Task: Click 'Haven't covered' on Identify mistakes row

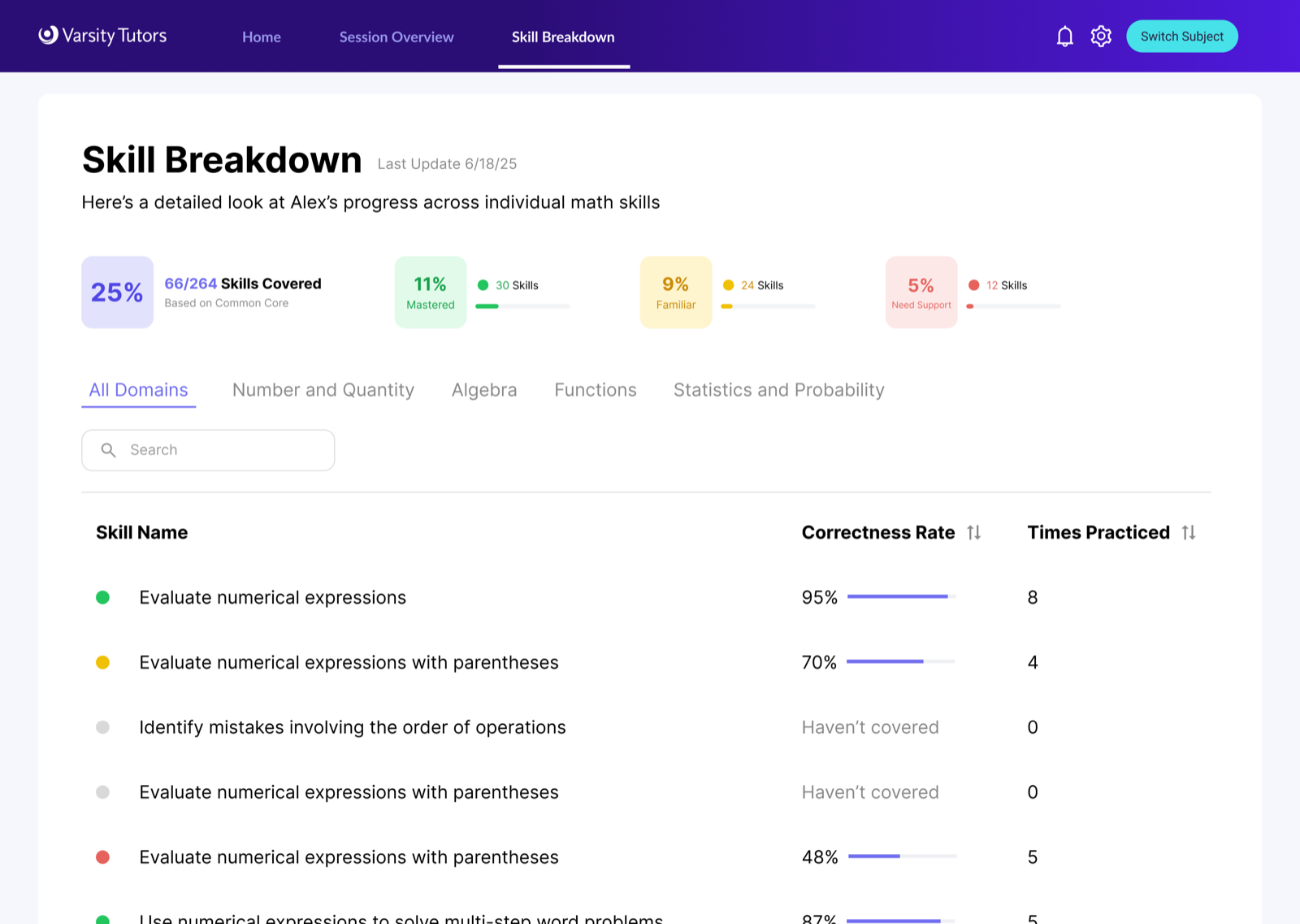Action: coord(870,727)
